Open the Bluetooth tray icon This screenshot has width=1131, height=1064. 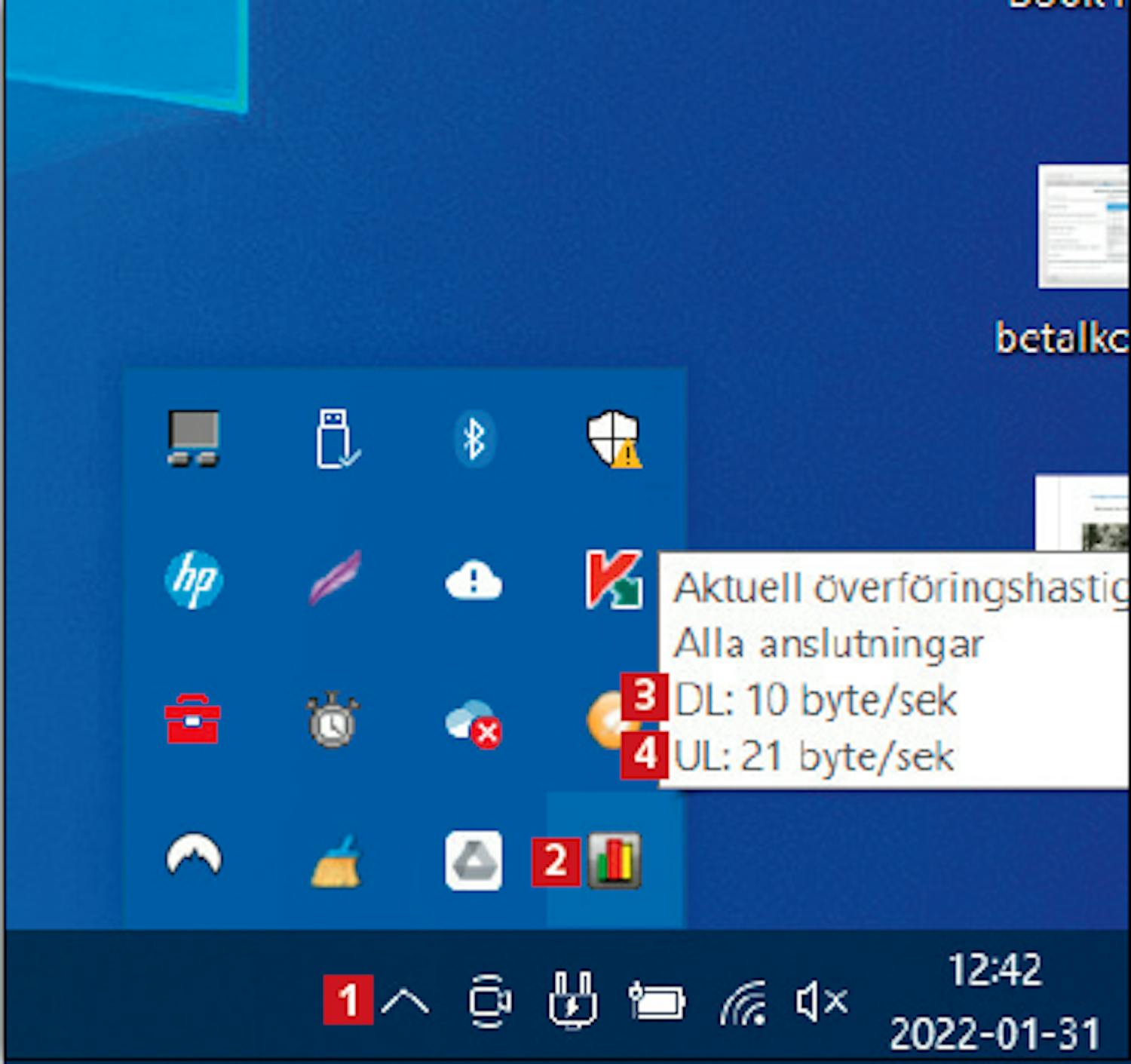(474, 438)
